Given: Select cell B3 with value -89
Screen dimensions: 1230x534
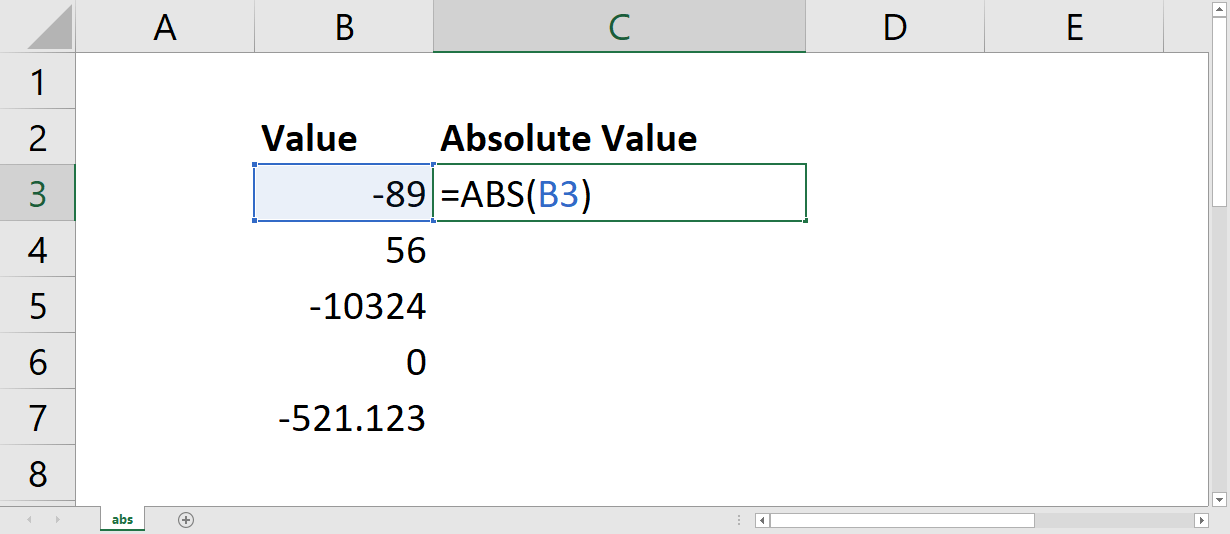Looking at the screenshot, I should (344, 193).
